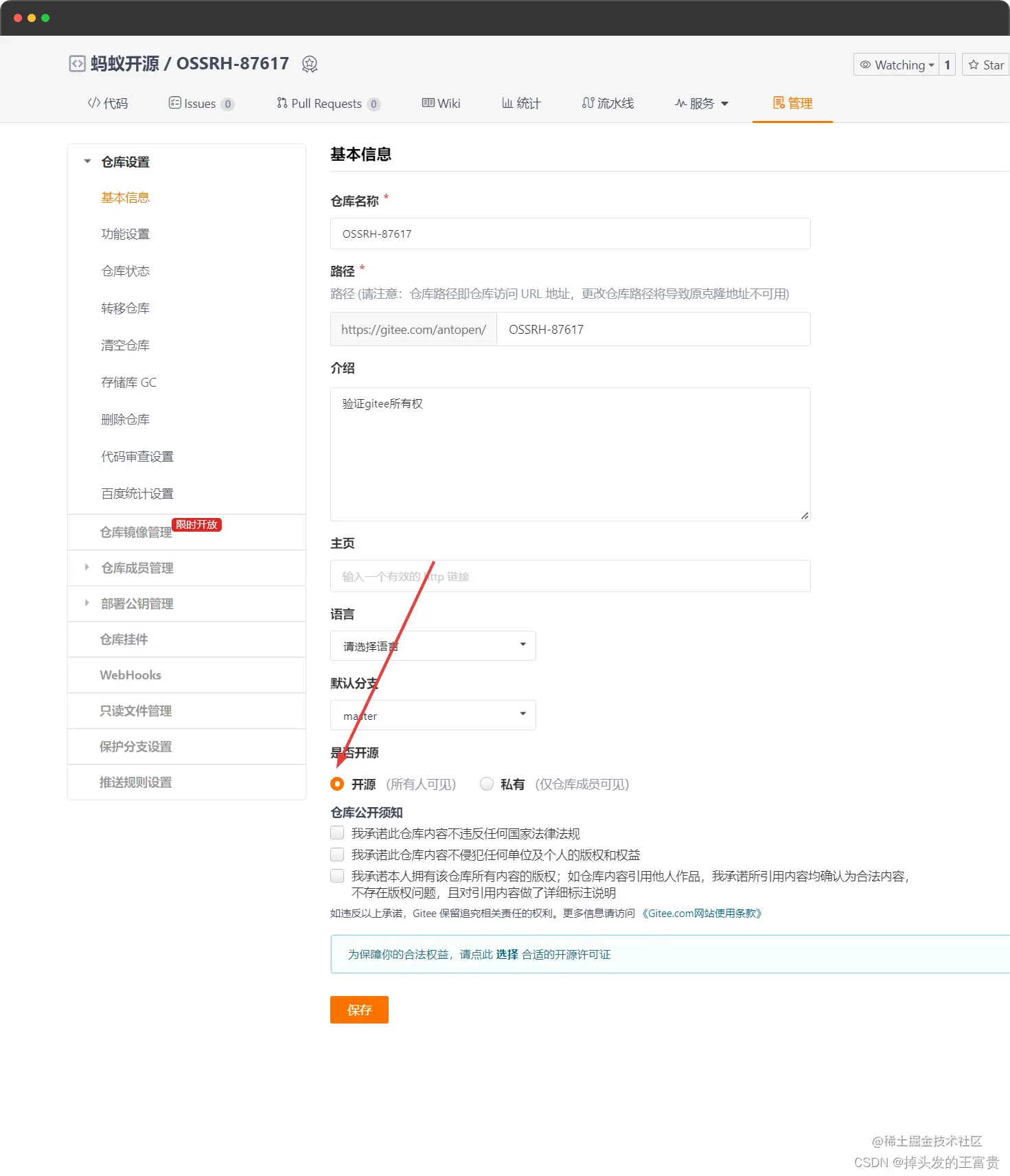Expand 部署公钥管理 section
The height and width of the screenshot is (1176, 1010).
coord(137,604)
